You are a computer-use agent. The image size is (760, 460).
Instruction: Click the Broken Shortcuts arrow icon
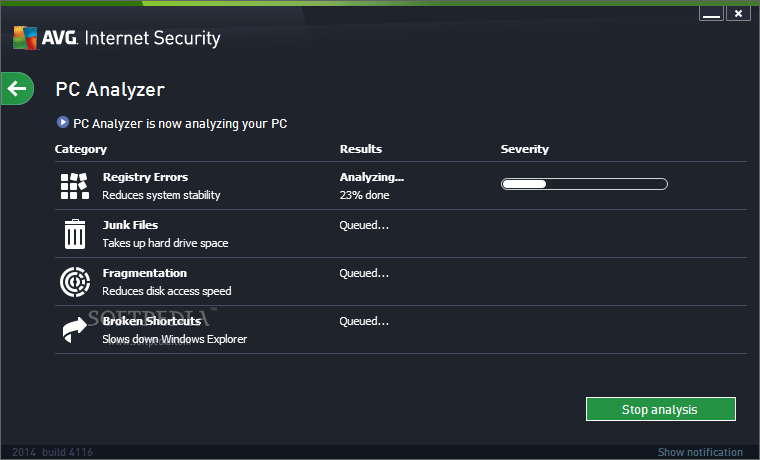click(x=75, y=330)
